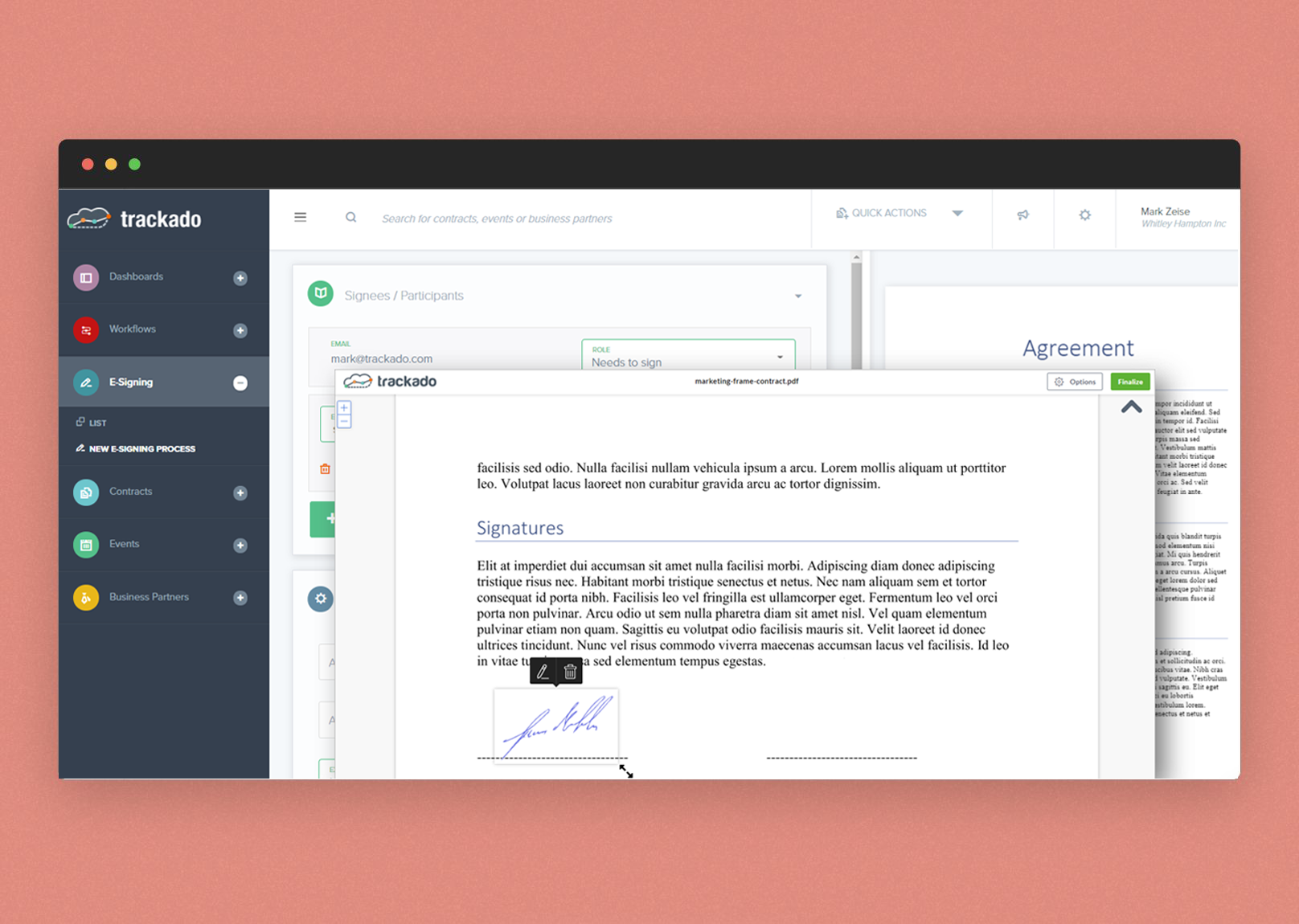This screenshot has height=924, width=1299.
Task: Zoom in the PDF with plus icon
Action: (x=344, y=408)
